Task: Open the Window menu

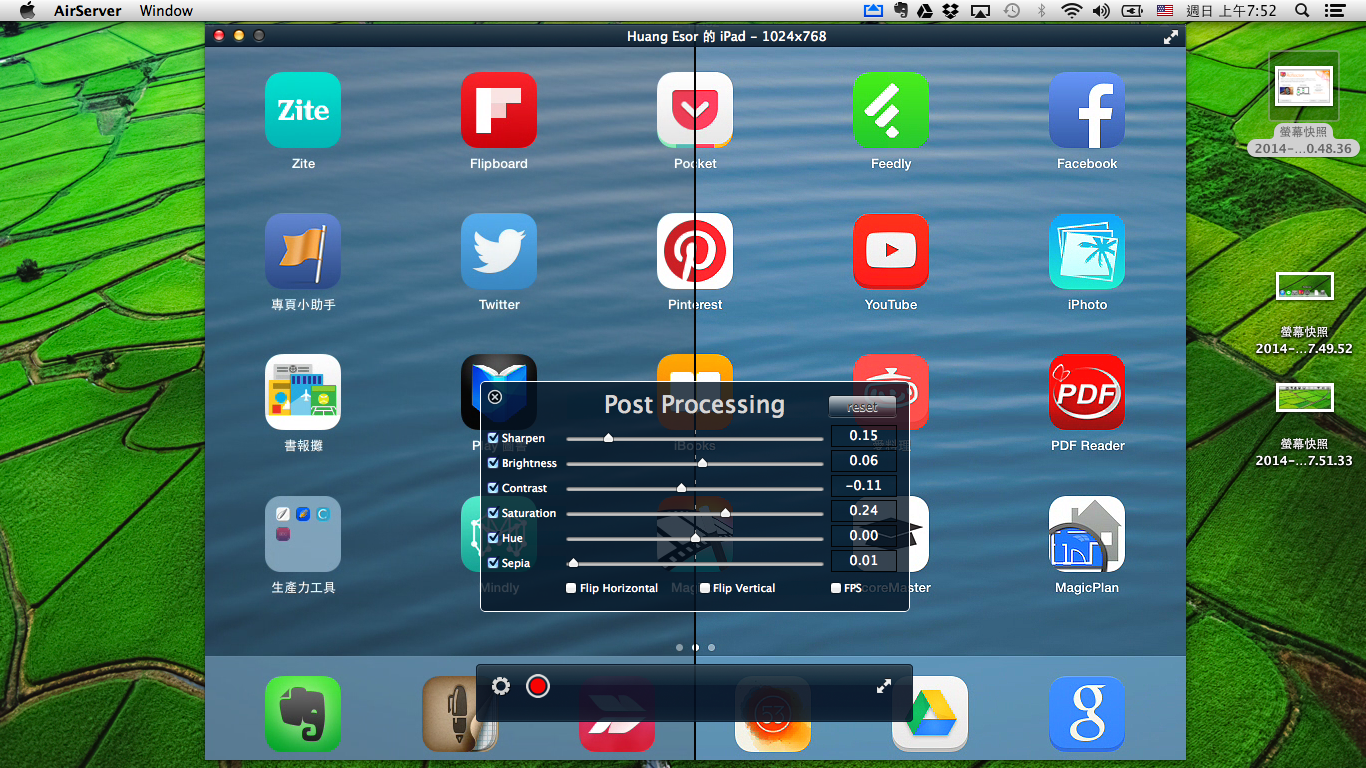Action: point(166,11)
